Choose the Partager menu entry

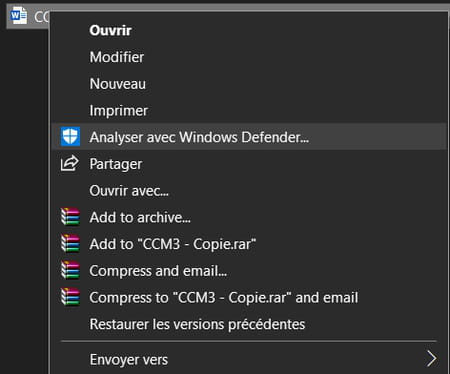pyautogui.click(x=249, y=164)
